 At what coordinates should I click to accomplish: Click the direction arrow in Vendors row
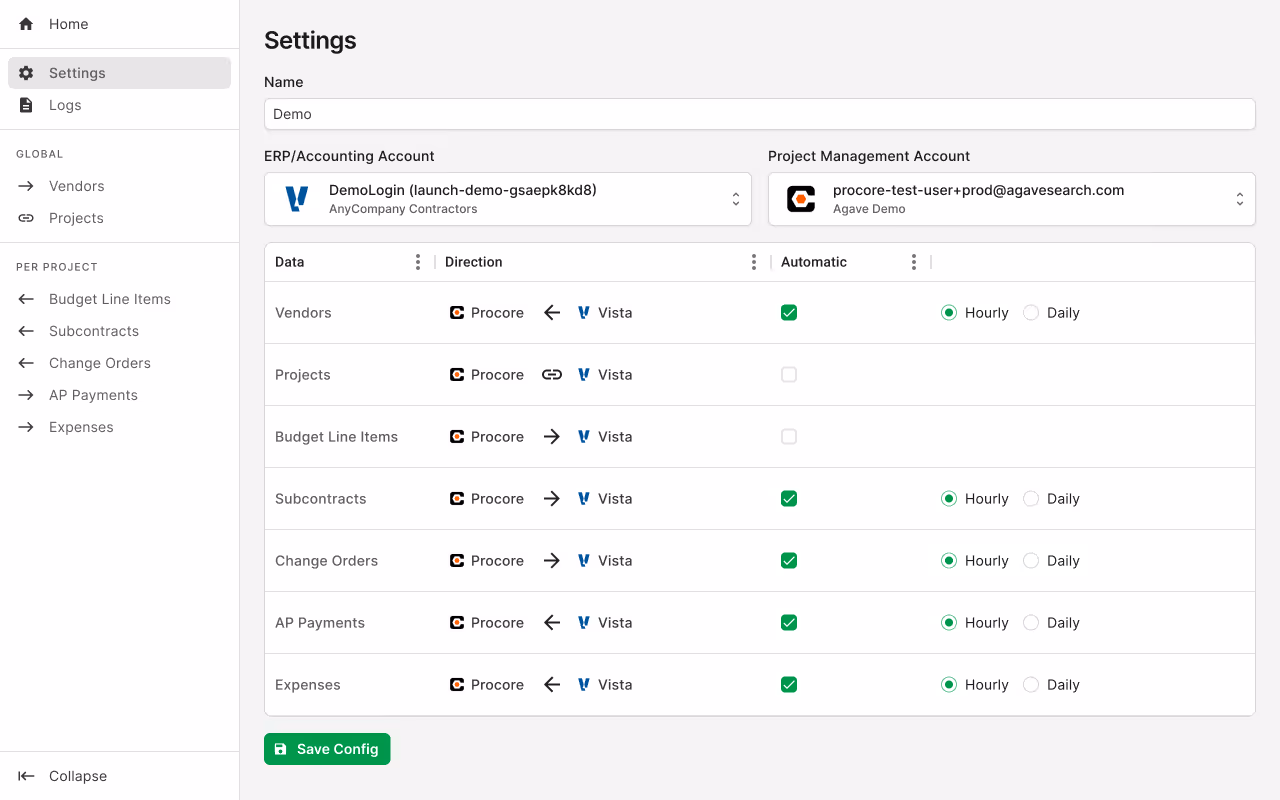[x=552, y=313]
